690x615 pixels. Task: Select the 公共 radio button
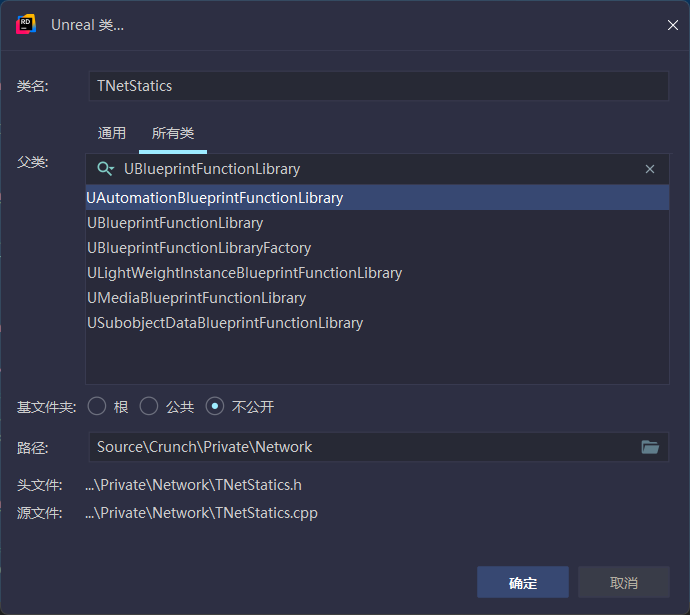pos(149,406)
